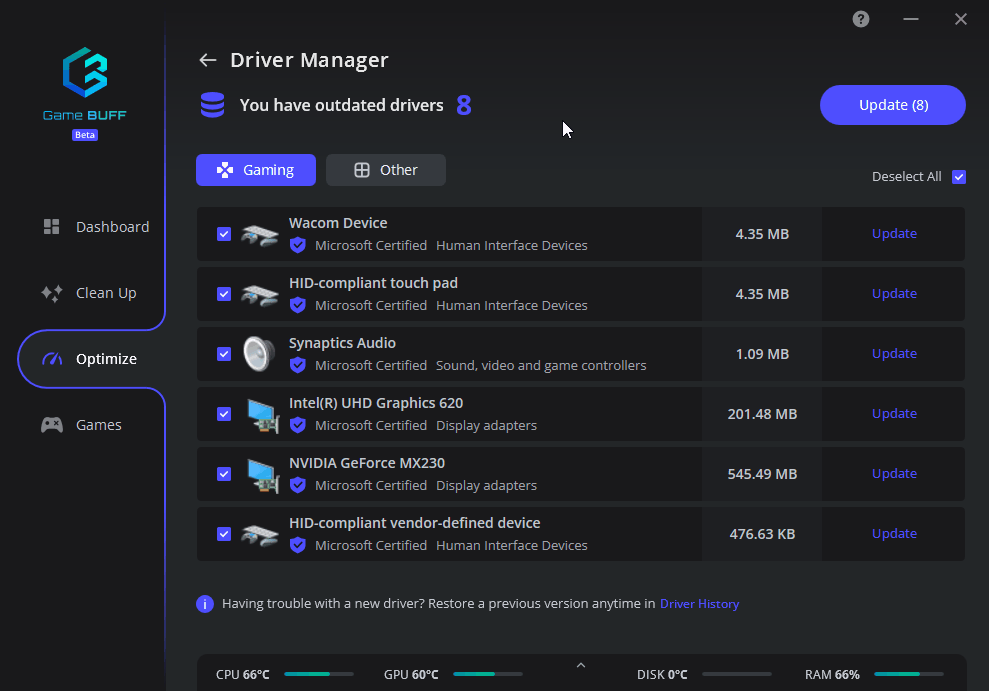989x691 pixels.
Task: Click the outdated drivers database icon
Action: pyautogui.click(x=213, y=105)
